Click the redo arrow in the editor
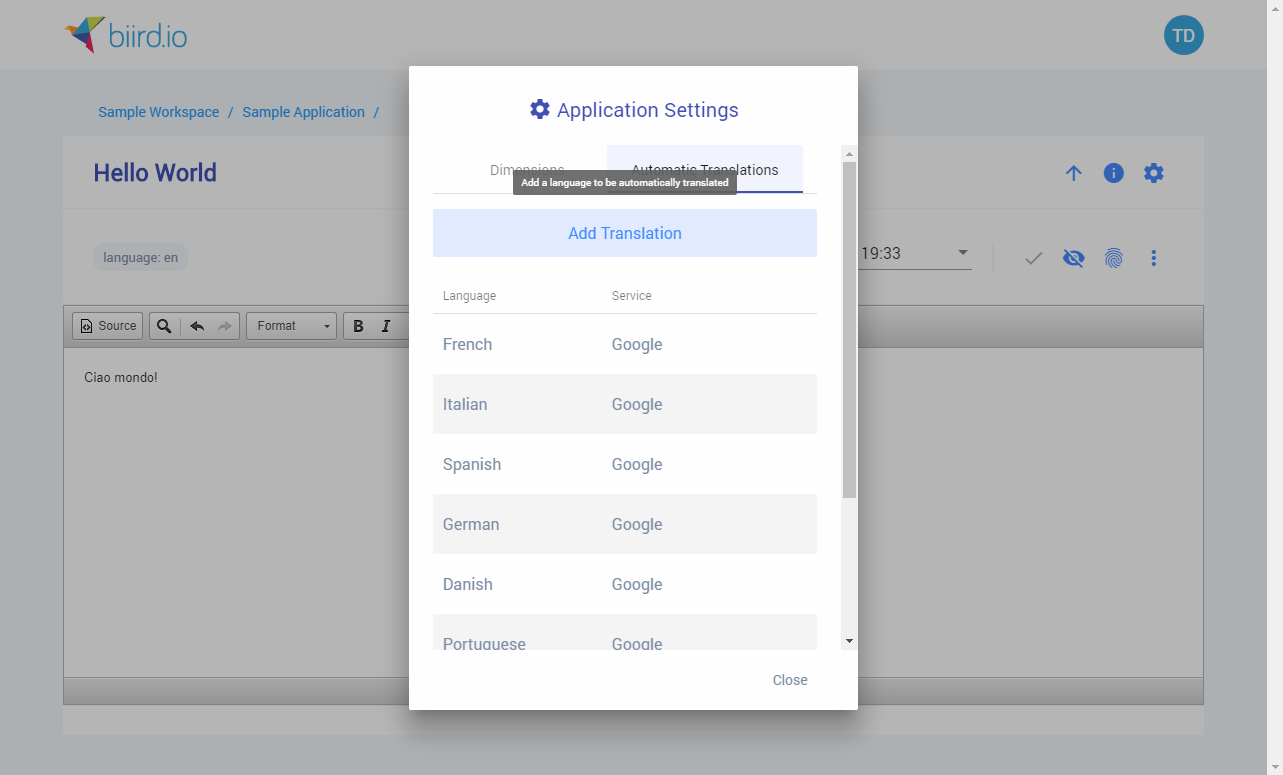Viewport: 1283px width, 775px height. click(x=224, y=326)
